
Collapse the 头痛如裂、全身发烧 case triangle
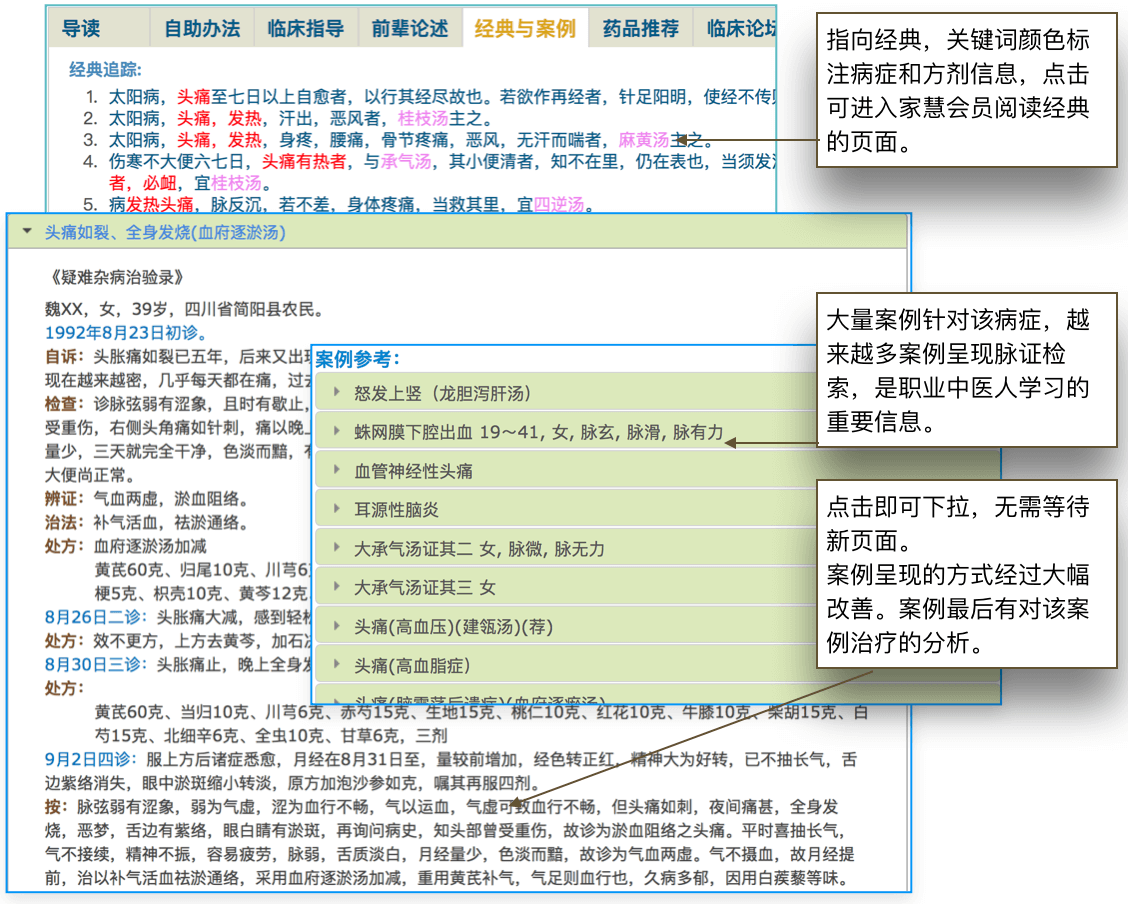click(x=27, y=233)
